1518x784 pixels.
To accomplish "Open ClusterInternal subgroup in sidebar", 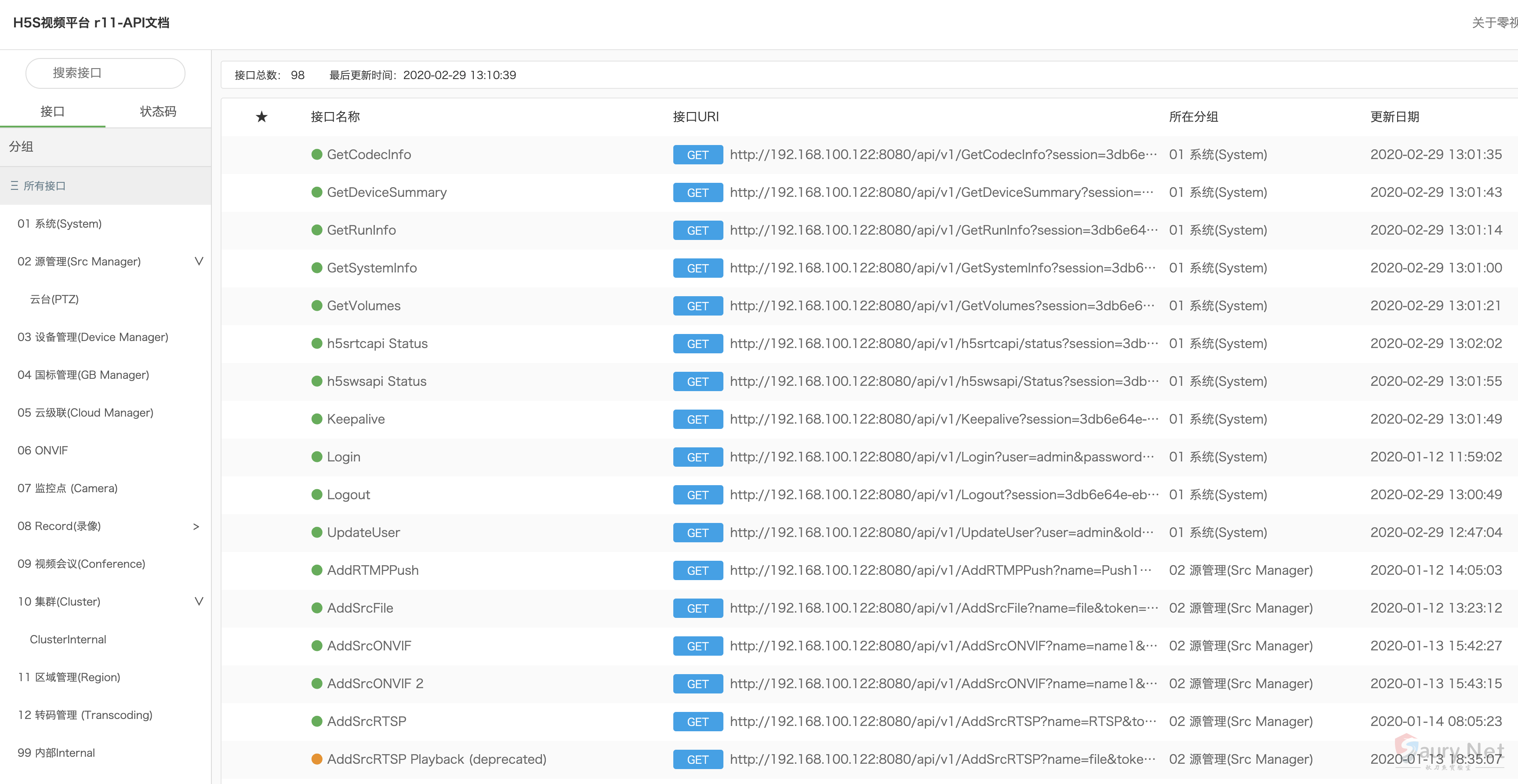I will tap(68, 639).
